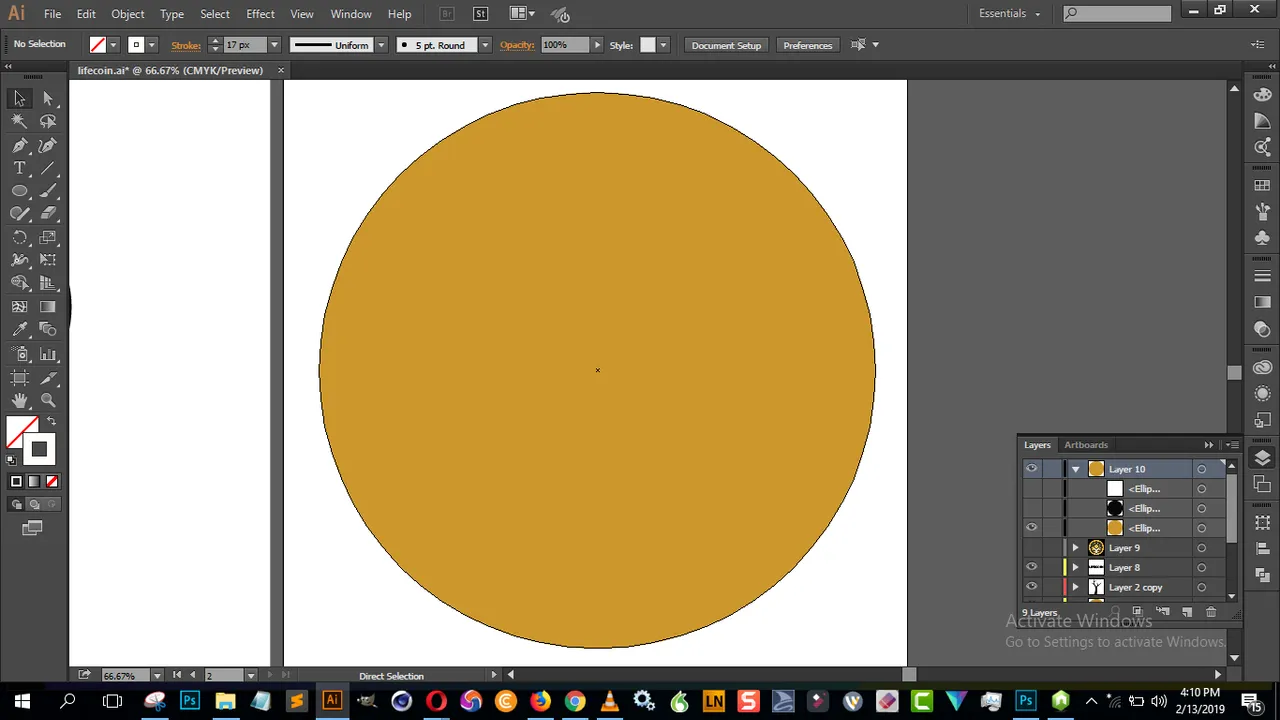Select the Free Transform tool
The image size is (1280, 720).
pos(48,260)
